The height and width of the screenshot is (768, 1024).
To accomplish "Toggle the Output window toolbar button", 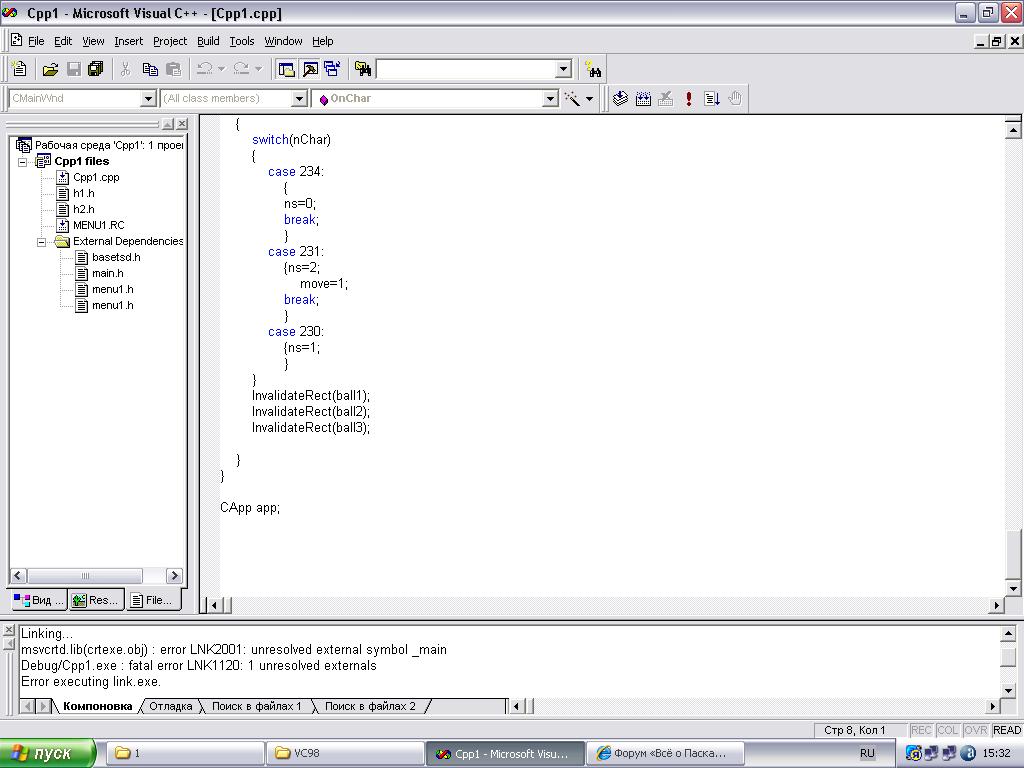I will (x=309, y=69).
